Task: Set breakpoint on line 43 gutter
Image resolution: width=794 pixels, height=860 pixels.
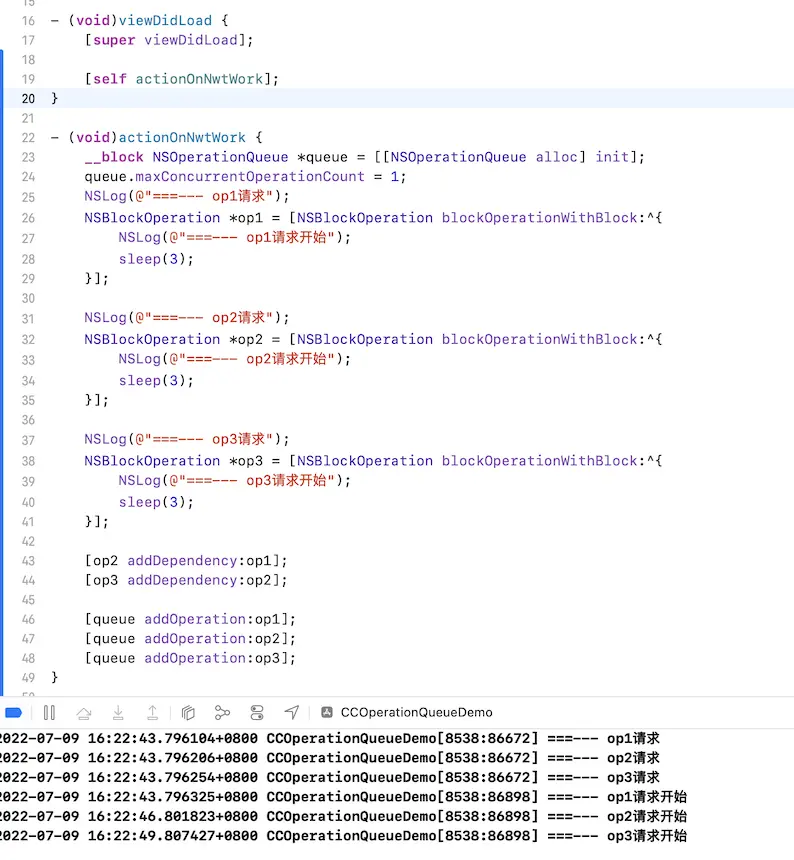Action: [27, 561]
